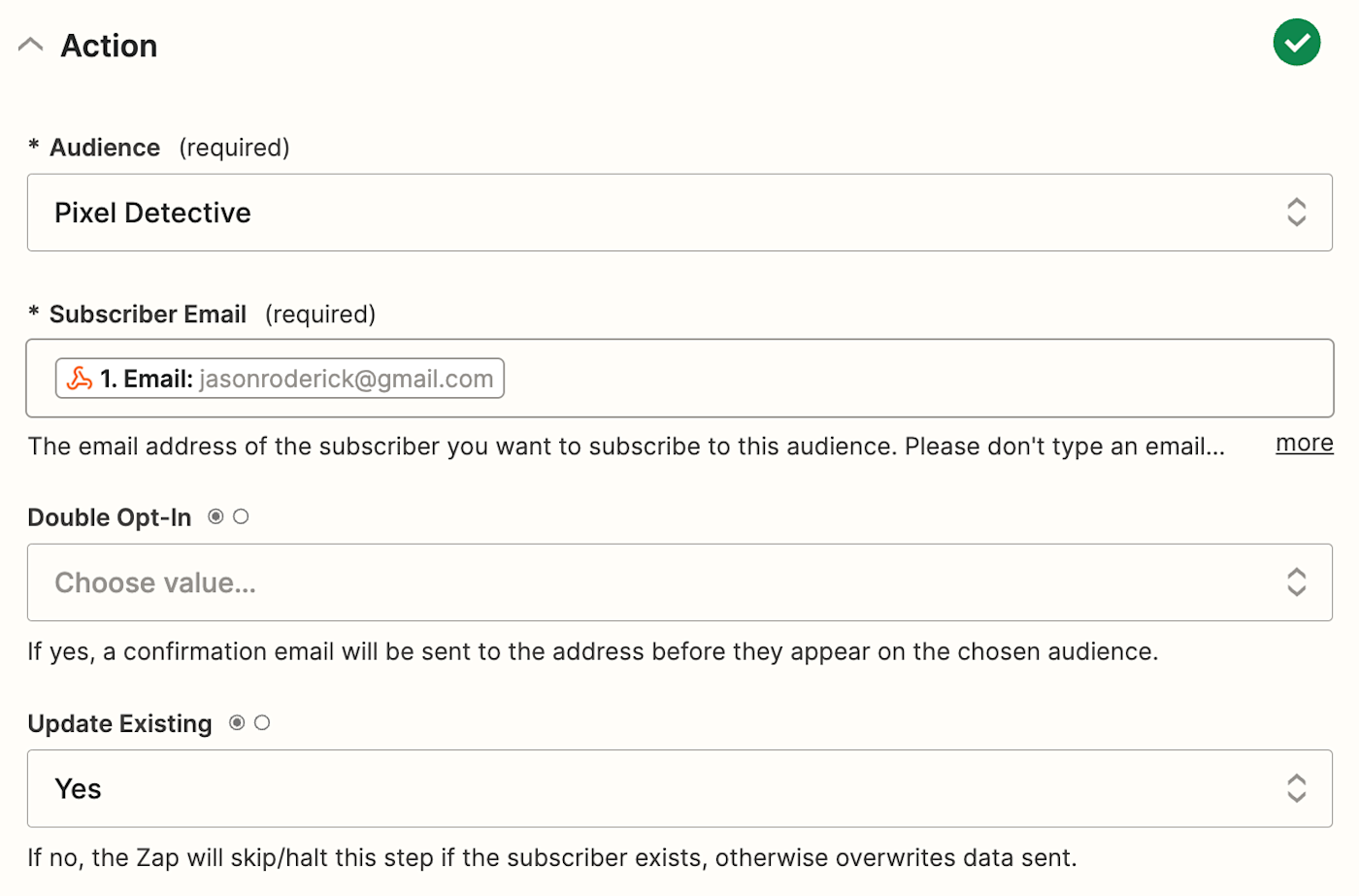Screen dimensions: 1359x896
Task: Click the Update Existing field up-down arrows
Action: [1296, 788]
